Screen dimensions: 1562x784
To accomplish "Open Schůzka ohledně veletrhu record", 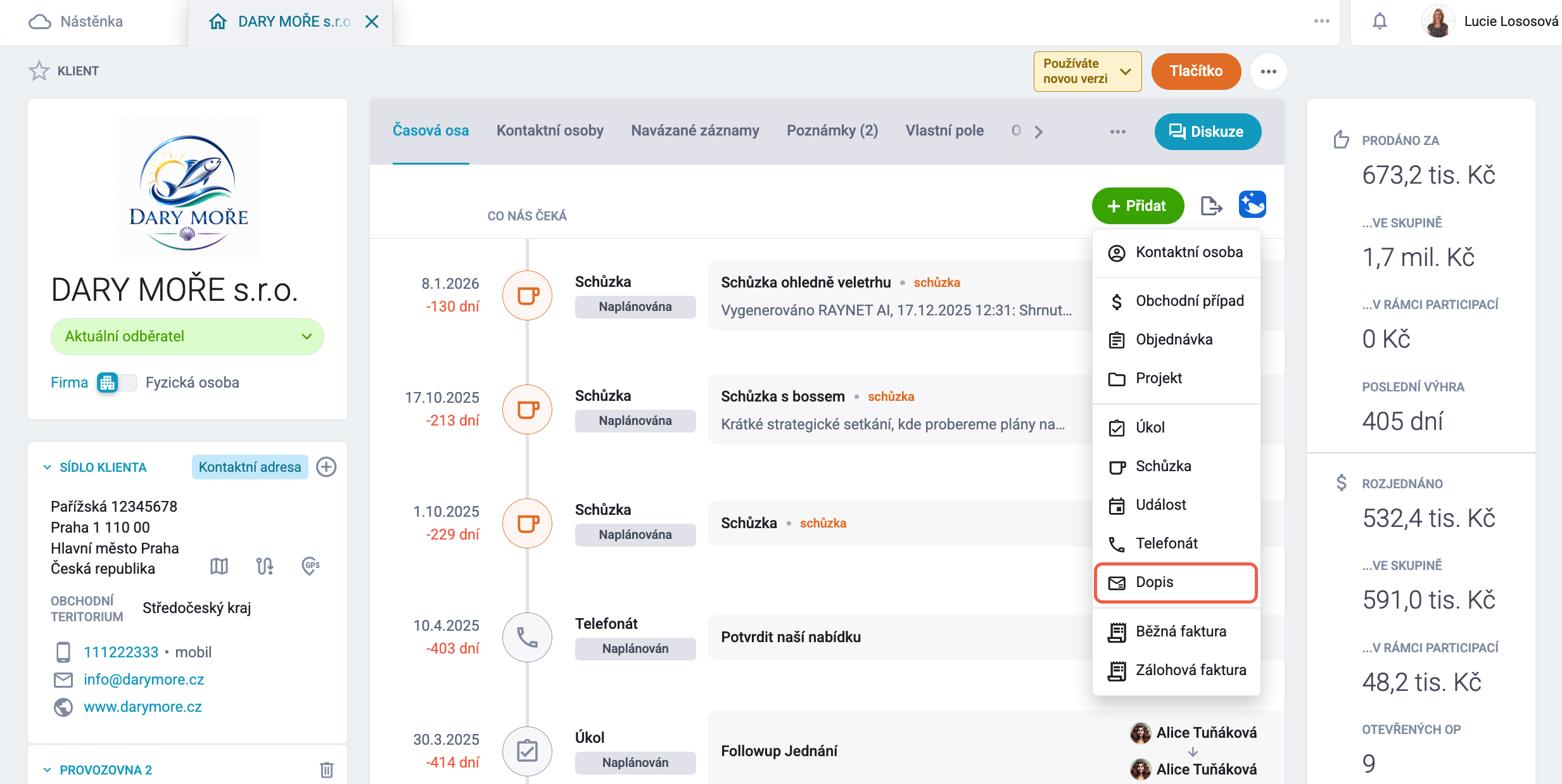I will click(x=806, y=282).
